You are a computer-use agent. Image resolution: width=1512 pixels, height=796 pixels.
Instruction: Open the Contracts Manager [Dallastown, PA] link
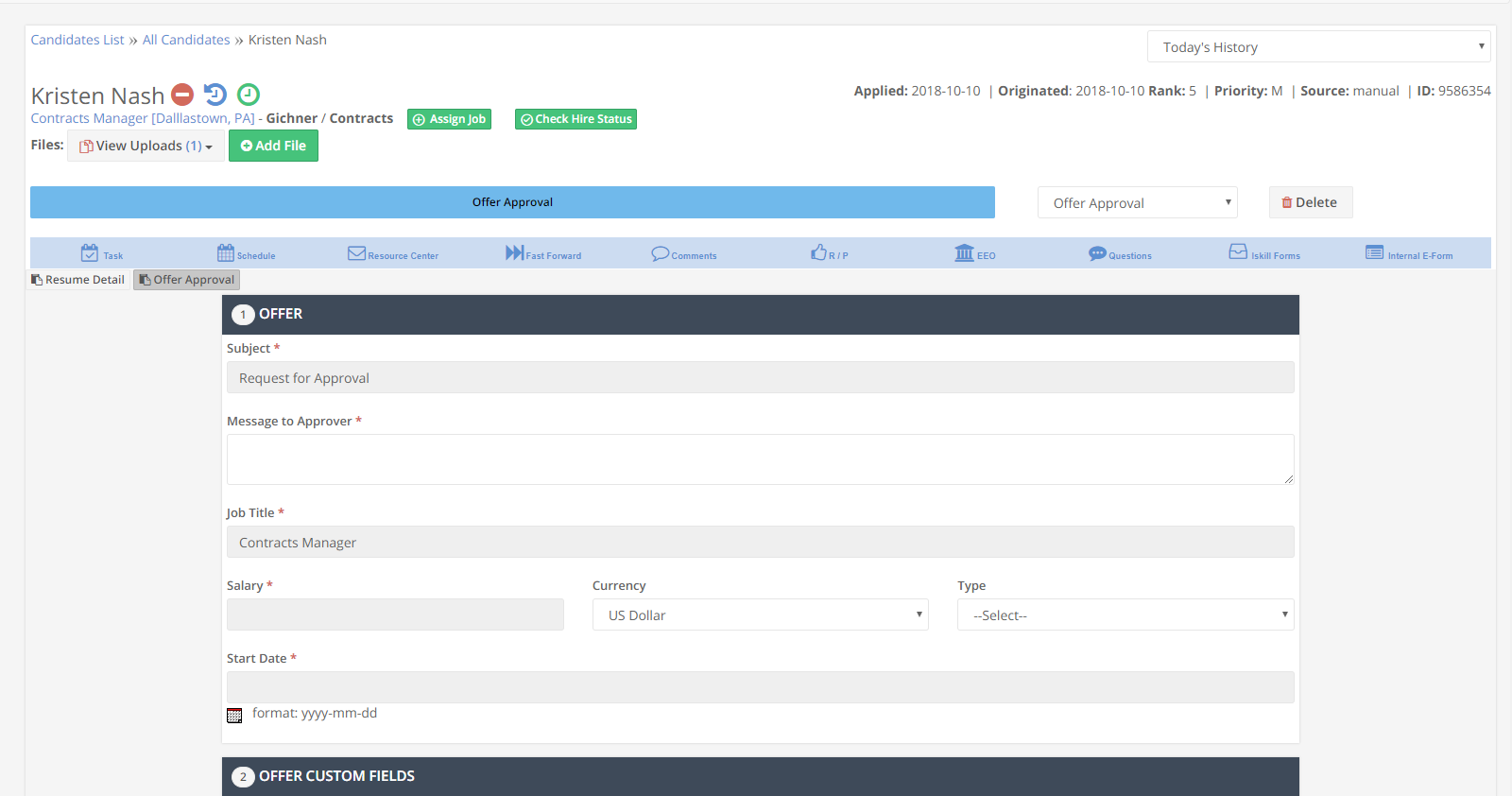point(143,118)
